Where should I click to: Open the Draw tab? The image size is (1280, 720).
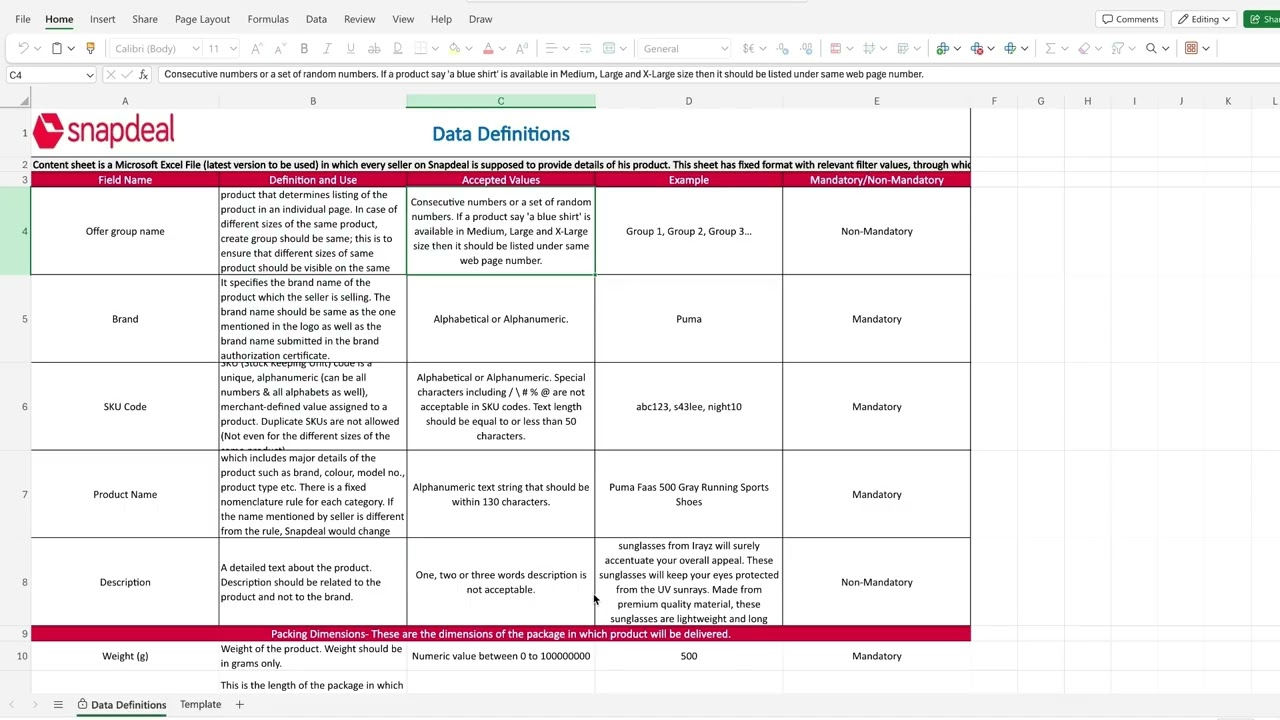[x=480, y=19]
